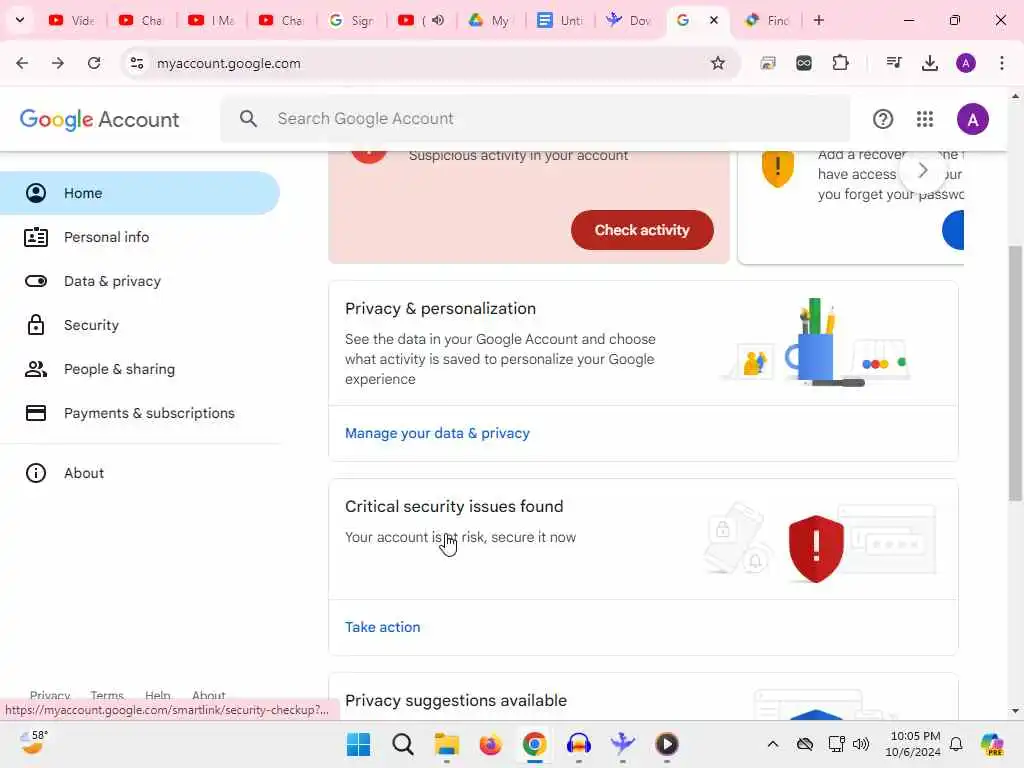Open the headphones app in taskbar

579,744
